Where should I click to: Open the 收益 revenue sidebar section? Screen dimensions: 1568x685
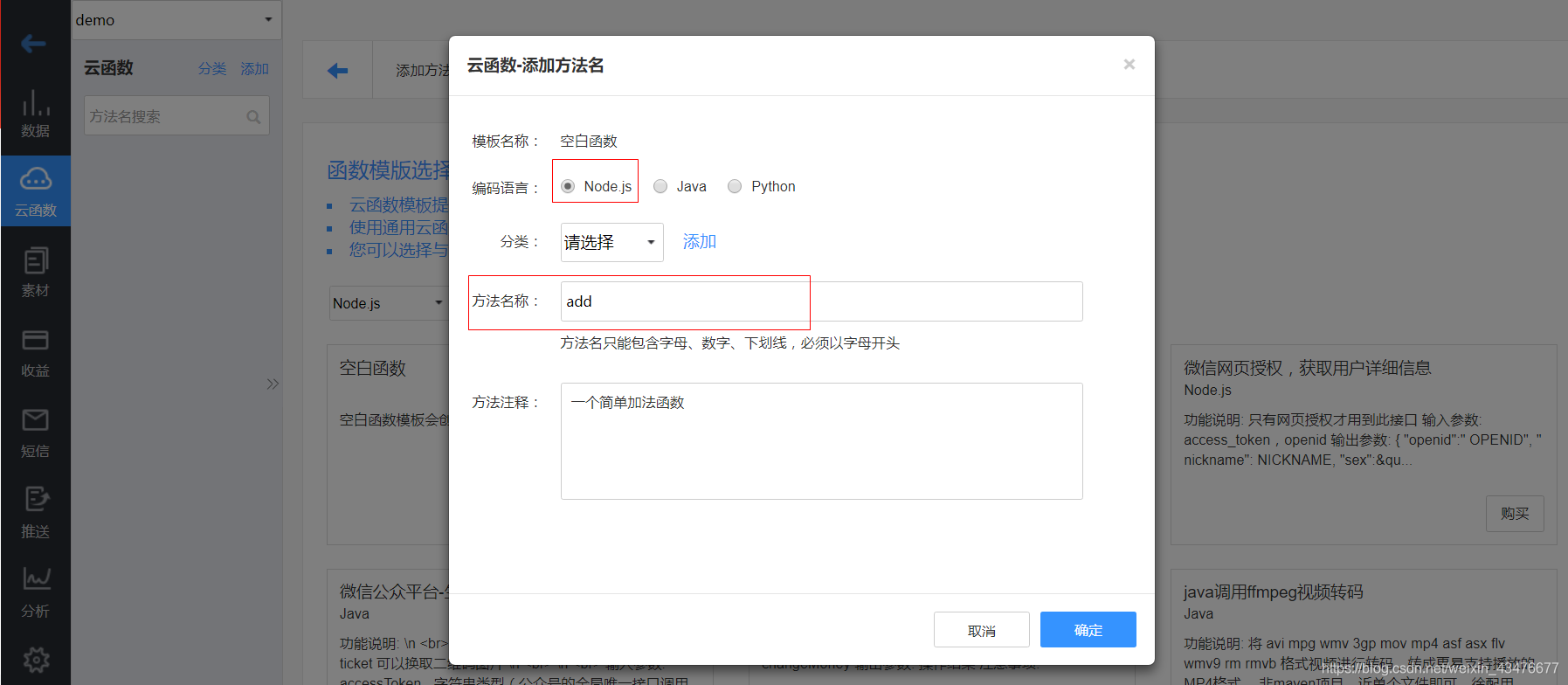coord(35,353)
